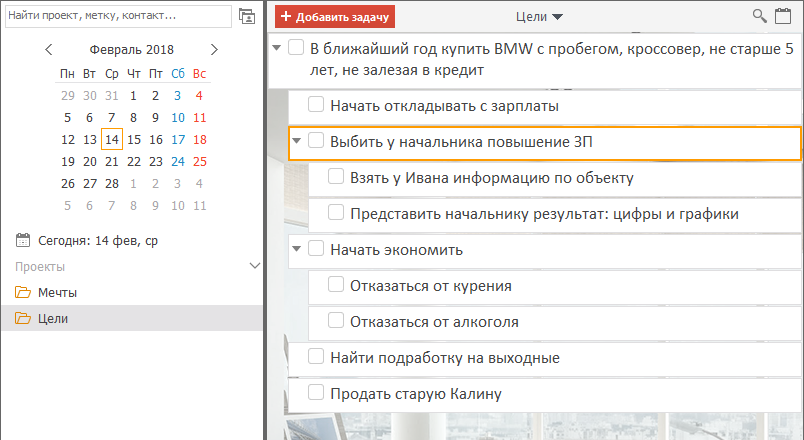This screenshot has width=804, height=440.
Task: Check the BMW purchase goal checkbox
Action: (x=296, y=47)
